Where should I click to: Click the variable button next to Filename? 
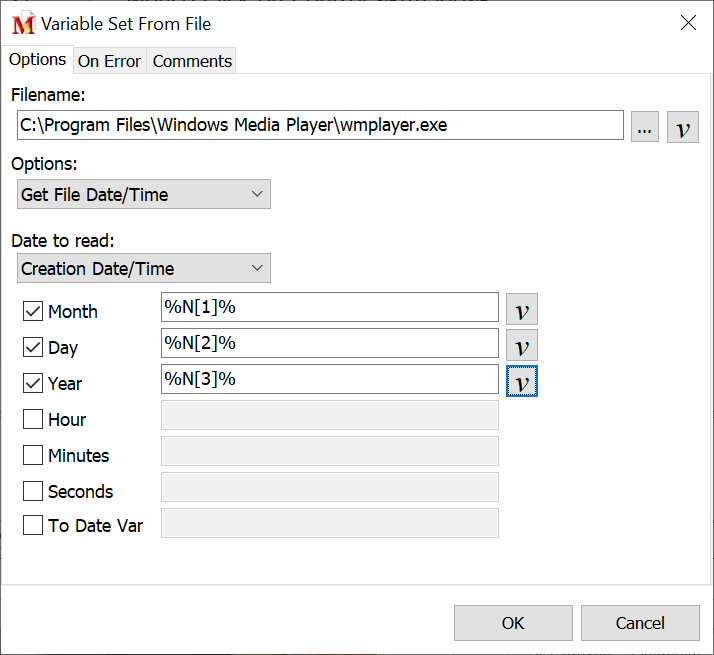point(682,127)
